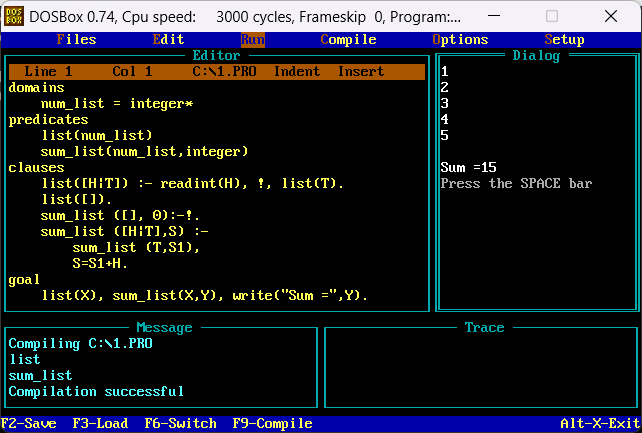The image size is (642, 433).
Task: Maximize the DOSBox window
Action: 552,16
